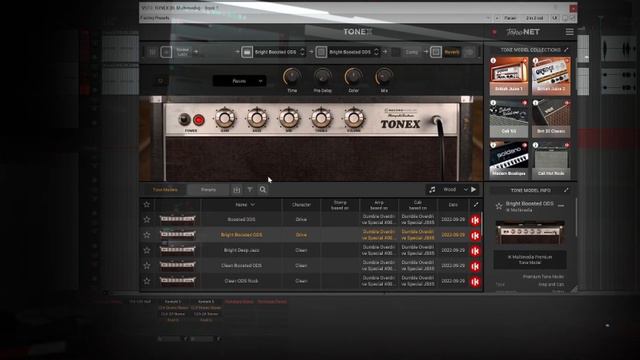The image size is (640, 360).
Task: Open the Cali 50 collection
Action: [x=509, y=118]
